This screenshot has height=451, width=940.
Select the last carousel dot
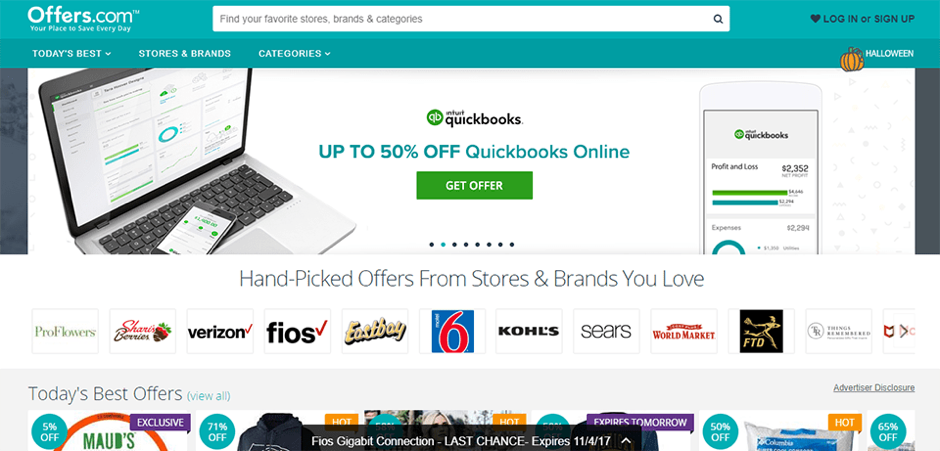pos(511,245)
